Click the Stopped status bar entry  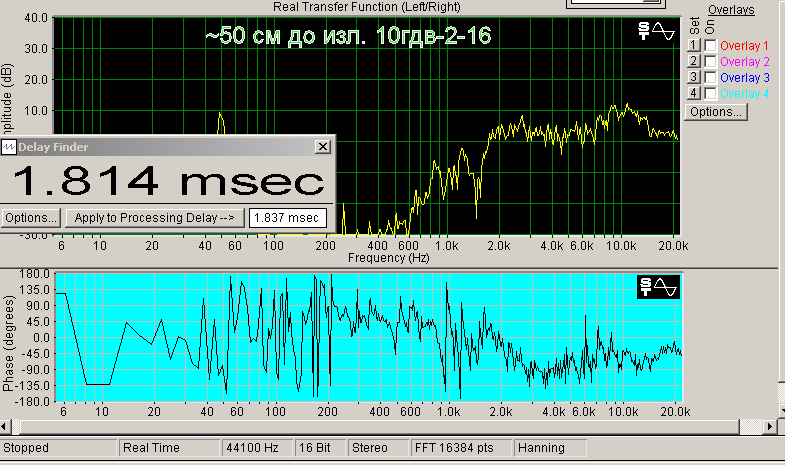click(x=59, y=448)
